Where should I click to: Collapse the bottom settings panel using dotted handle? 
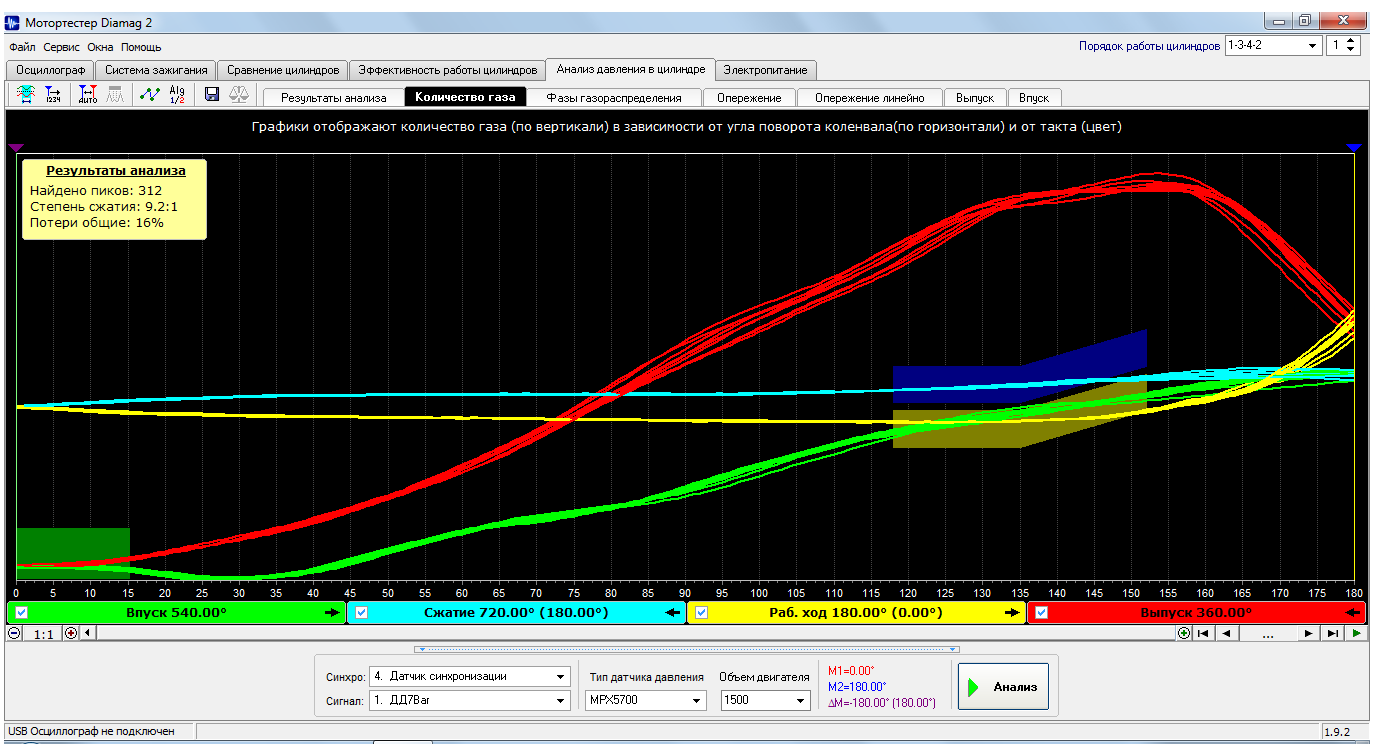[686, 649]
